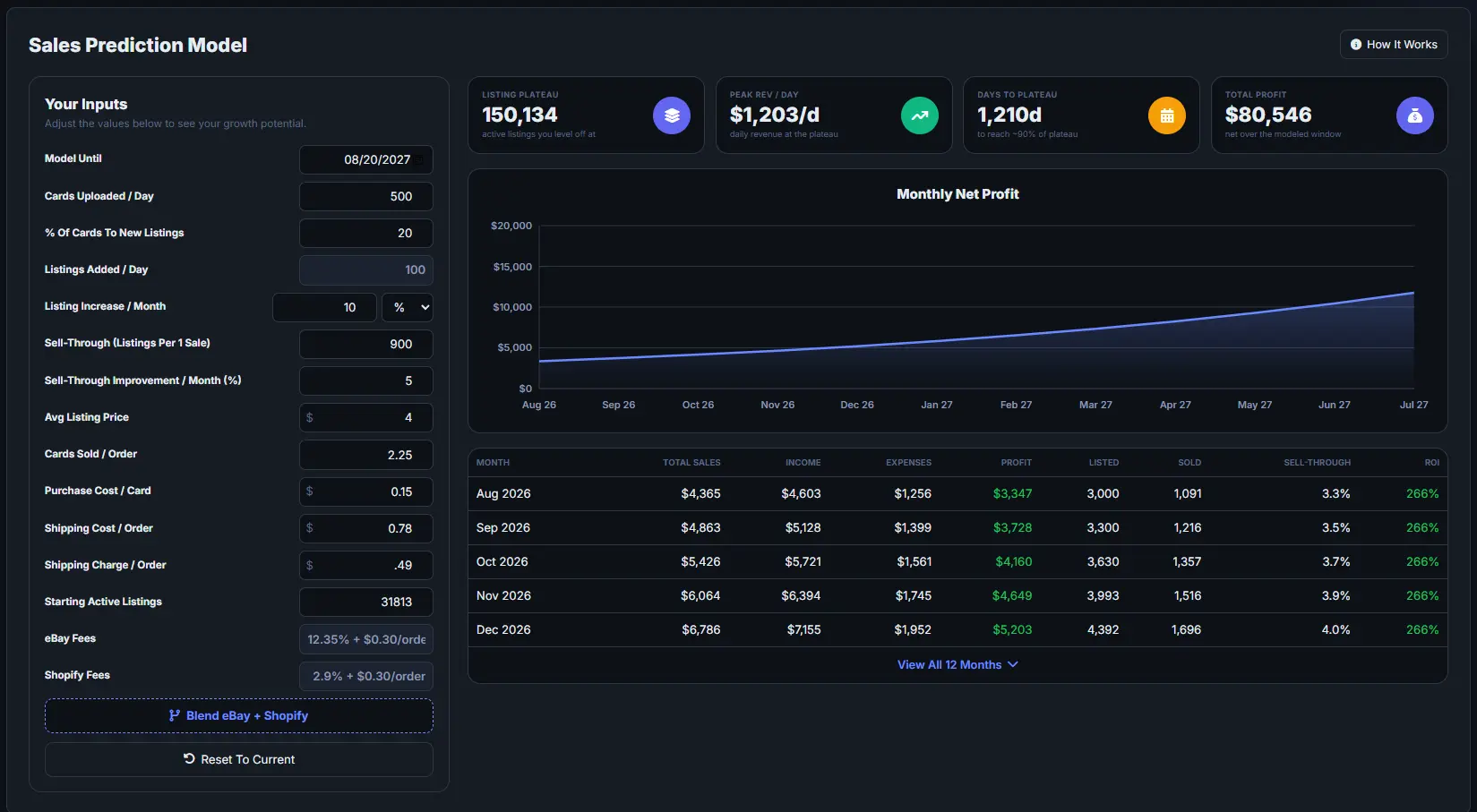Click the $80,546 total profit value

[x=1268, y=115]
